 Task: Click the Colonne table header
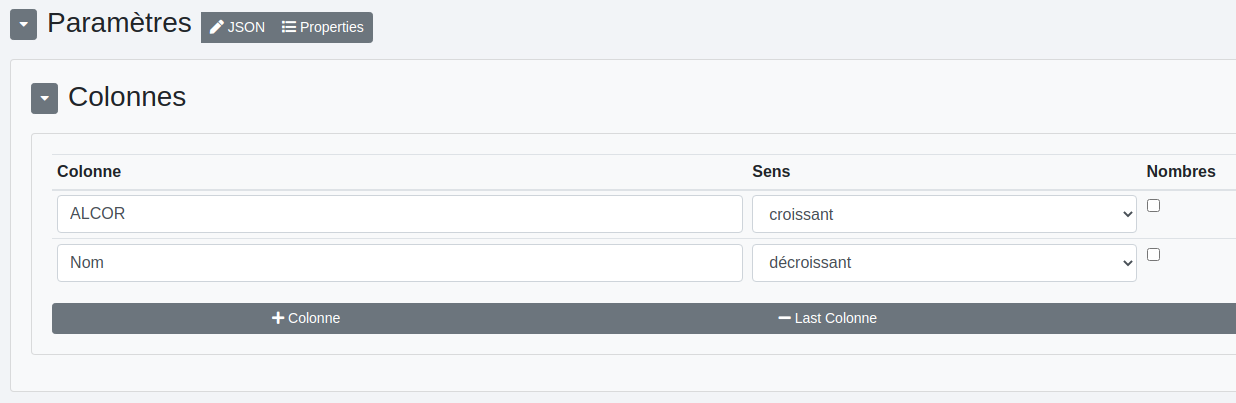[x=89, y=172]
